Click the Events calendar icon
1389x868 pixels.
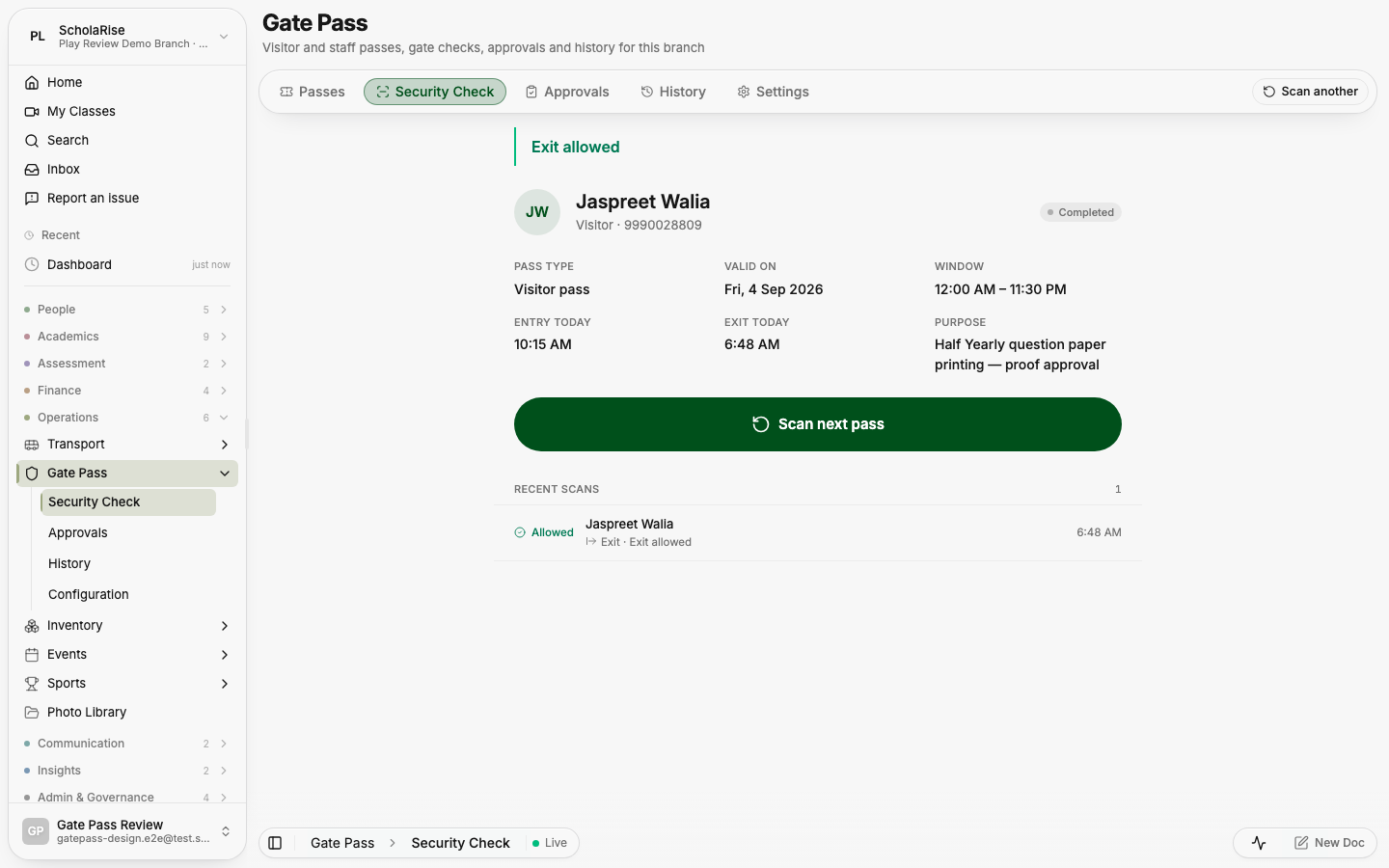point(32,655)
